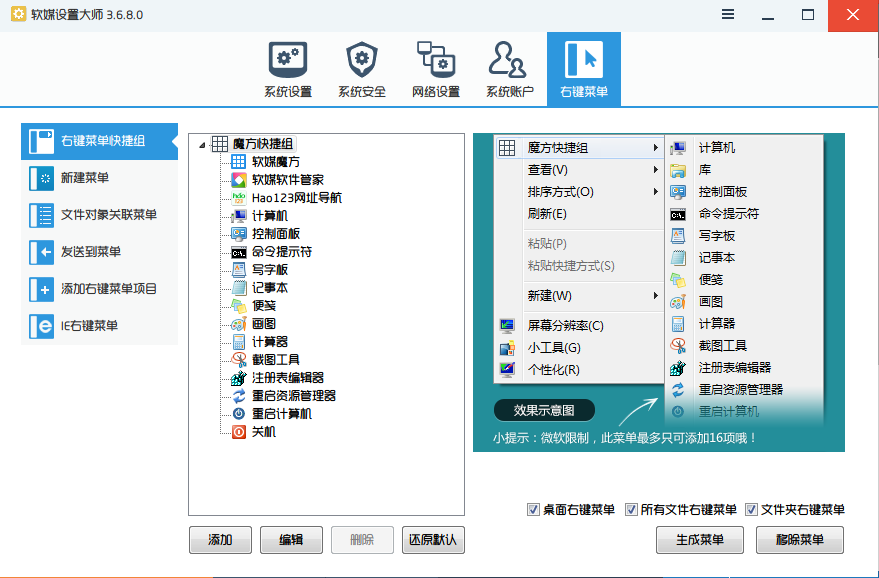Open 新建菜单 in sidebar
This screenshot has width=879, height=578.
pos(99,178)
